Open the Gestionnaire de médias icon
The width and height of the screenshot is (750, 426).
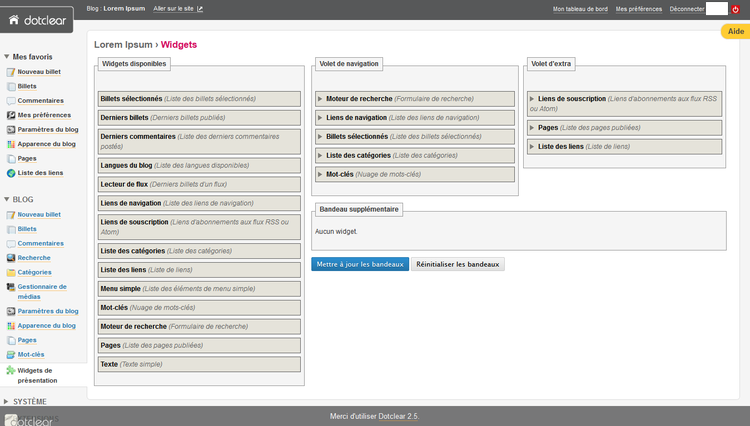click(11, 287)
